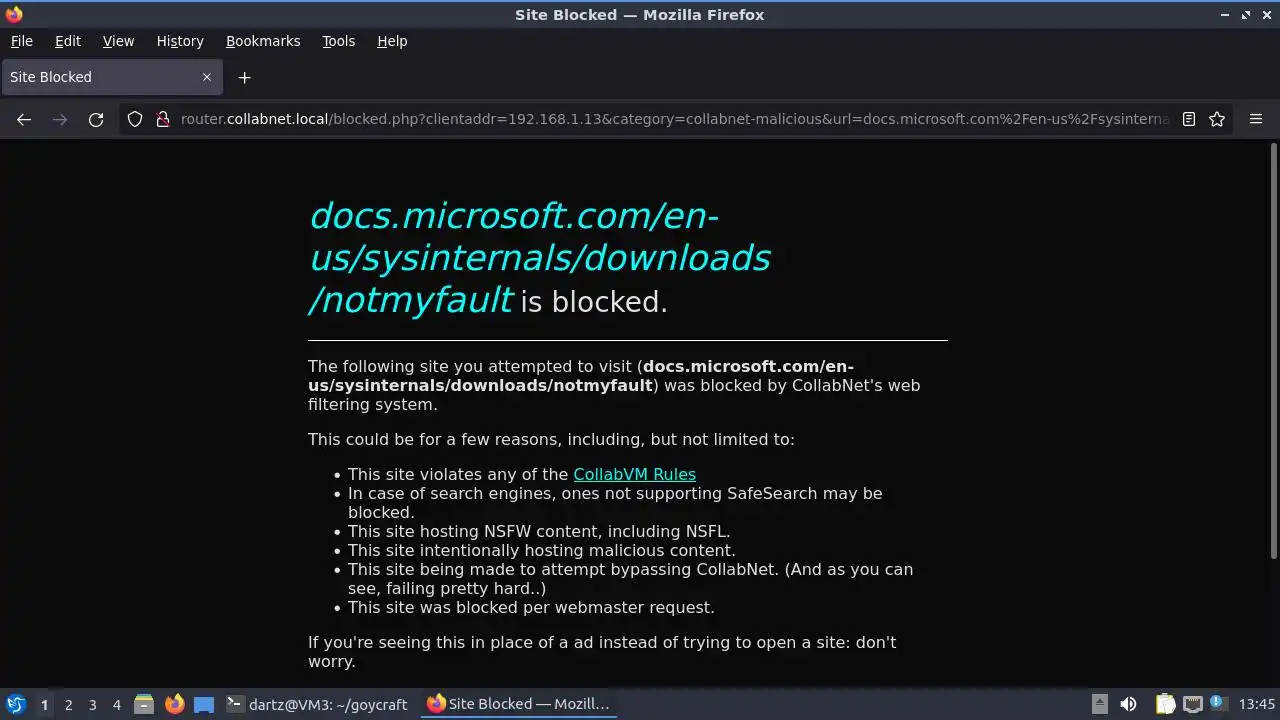Open removable media eject tray icon
The image size is (1280, 720).
point(1099,704)
